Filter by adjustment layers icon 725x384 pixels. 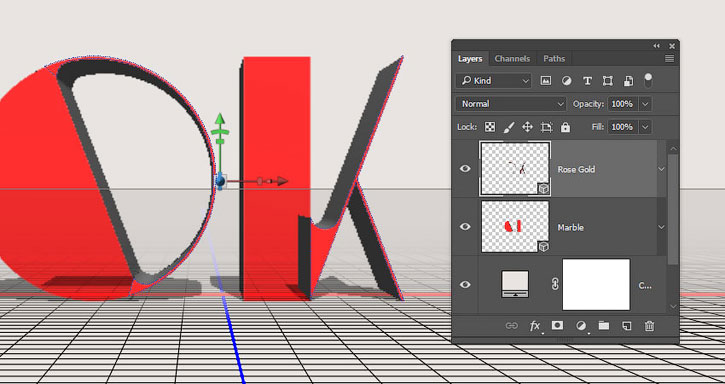tap(566, 81)
